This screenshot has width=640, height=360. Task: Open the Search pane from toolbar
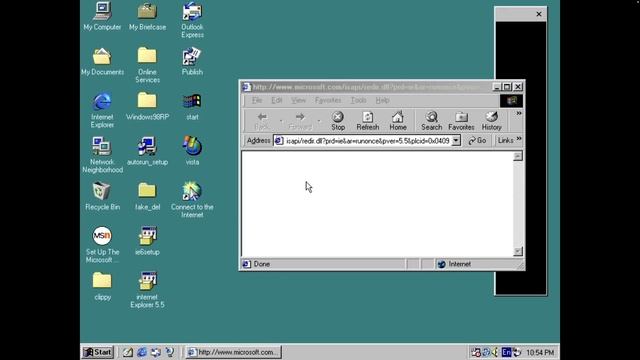(431, 121)
